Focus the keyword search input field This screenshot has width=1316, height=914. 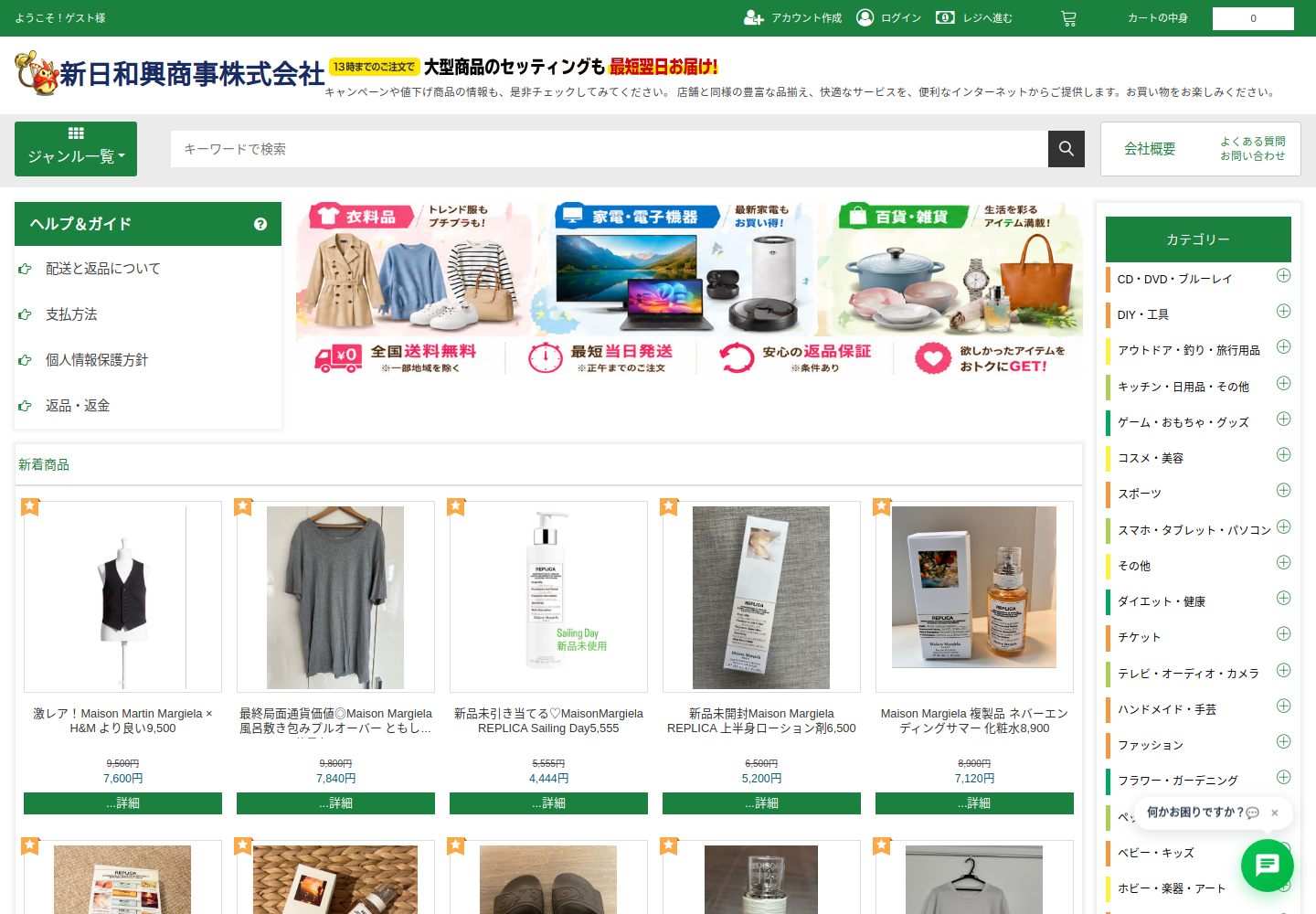(609, 149)
